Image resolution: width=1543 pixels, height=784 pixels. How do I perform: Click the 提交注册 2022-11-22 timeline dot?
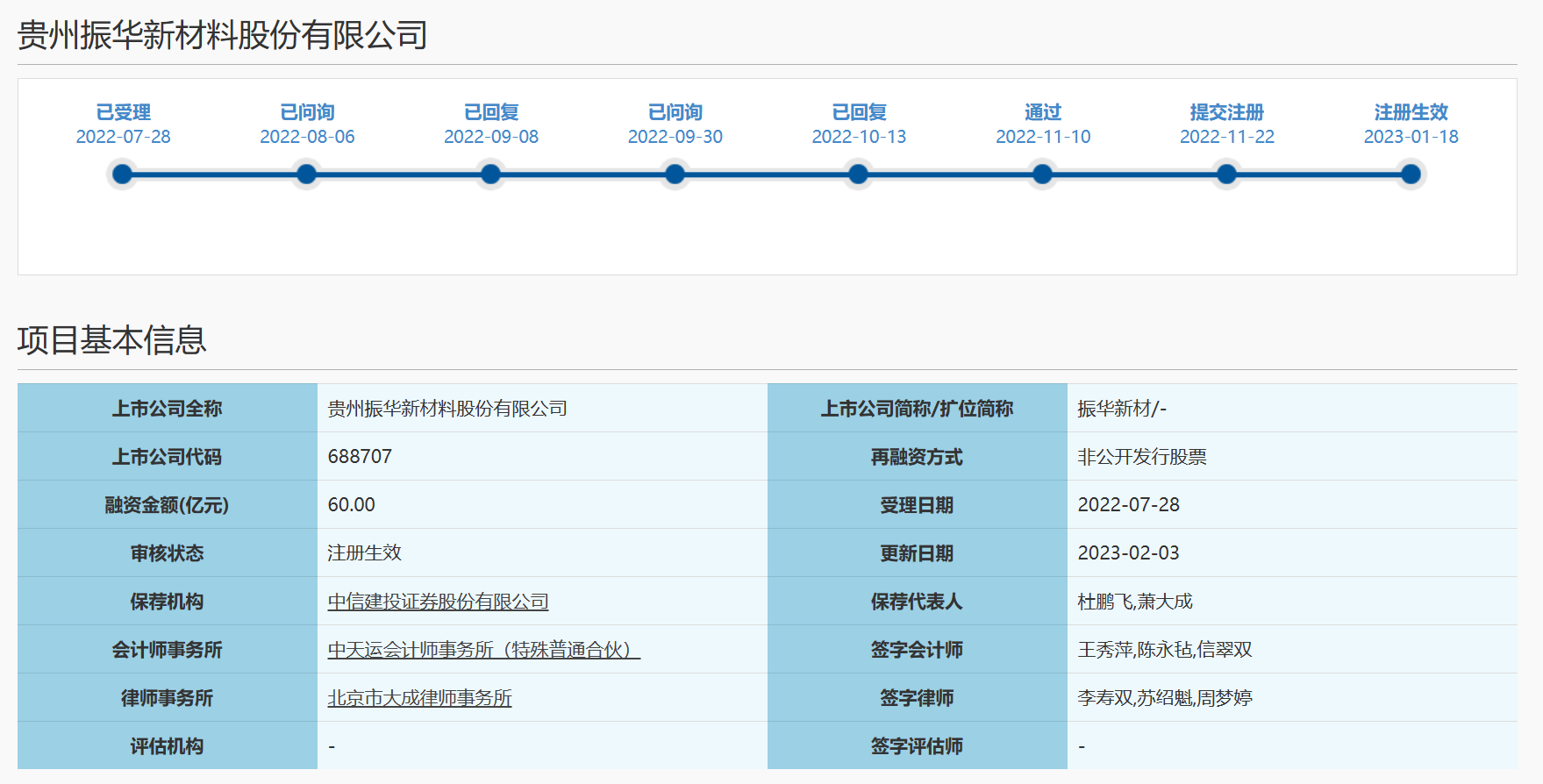tap(1227, 175)
